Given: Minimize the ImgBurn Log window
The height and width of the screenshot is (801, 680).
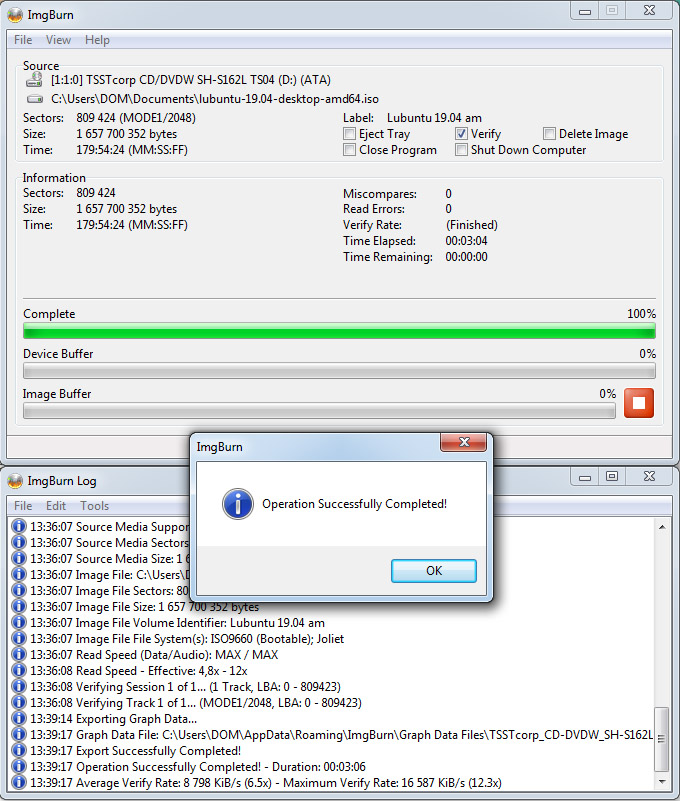Looking at the screenshot, I should (x=585, y=477).
